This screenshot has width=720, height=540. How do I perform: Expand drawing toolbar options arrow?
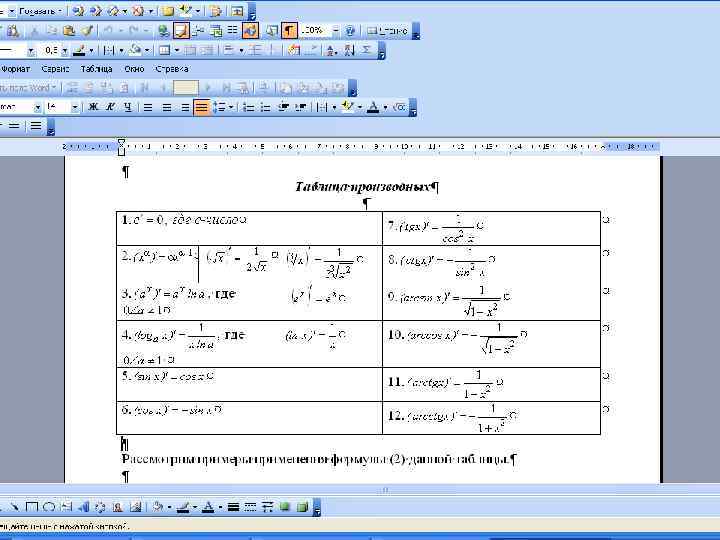317,508
